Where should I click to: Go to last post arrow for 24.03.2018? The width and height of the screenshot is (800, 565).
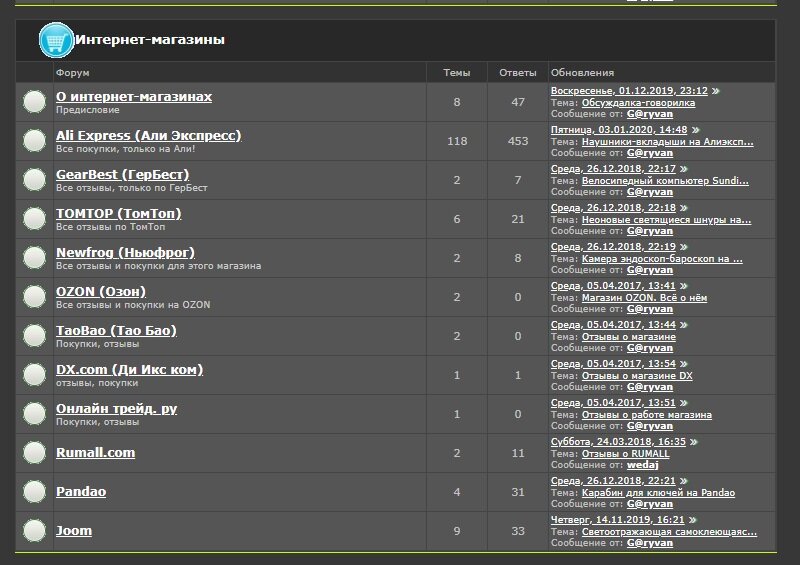(694, 442)
